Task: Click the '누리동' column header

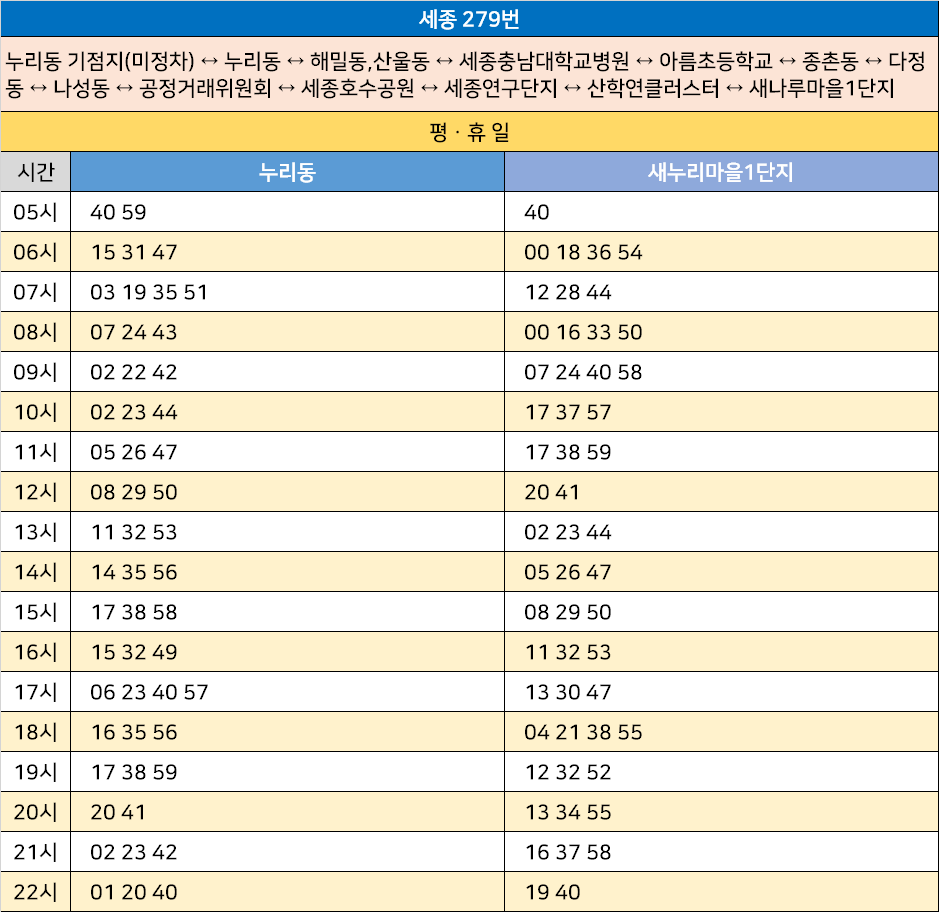Action: [x=287, y=172]
